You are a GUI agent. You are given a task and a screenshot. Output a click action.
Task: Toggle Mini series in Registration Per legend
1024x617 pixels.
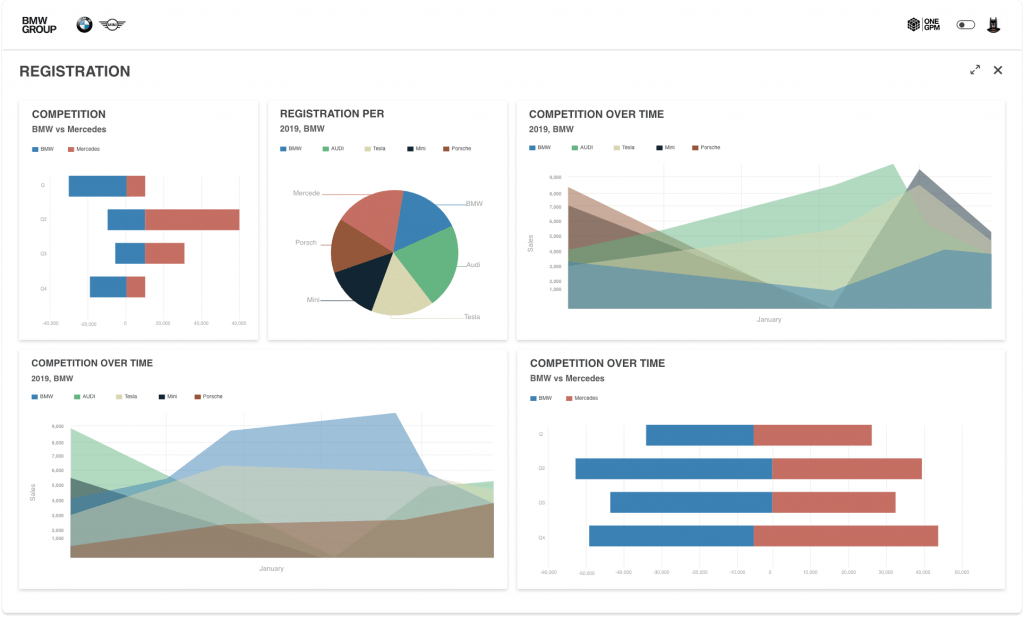pyautogui.click(x=417, y=149)
